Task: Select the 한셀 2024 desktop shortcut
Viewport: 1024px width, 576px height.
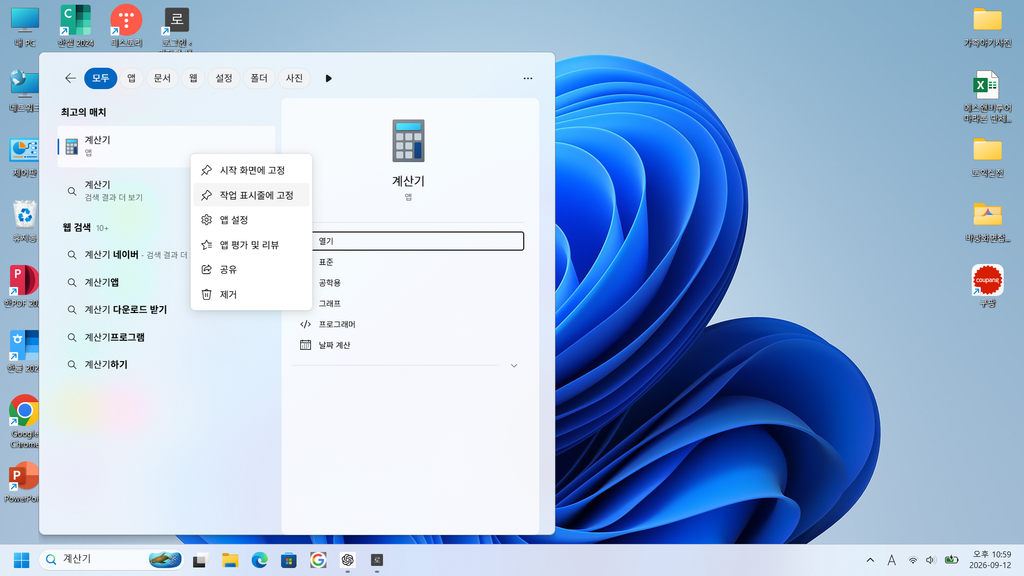Action: [x=76, y=27]
